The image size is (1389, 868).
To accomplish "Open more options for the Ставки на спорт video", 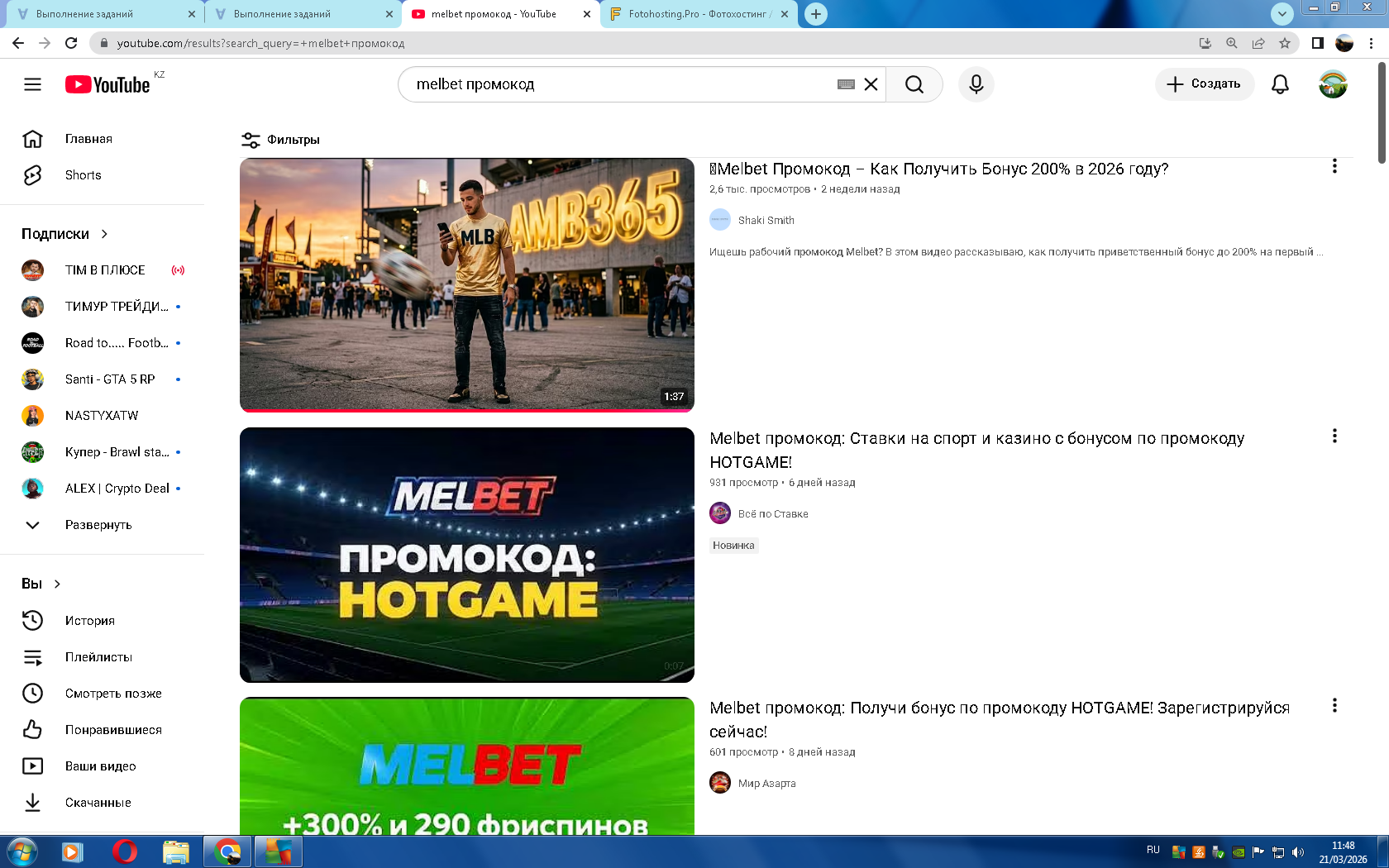I will pyautogui.click(x=1334, y=436).
